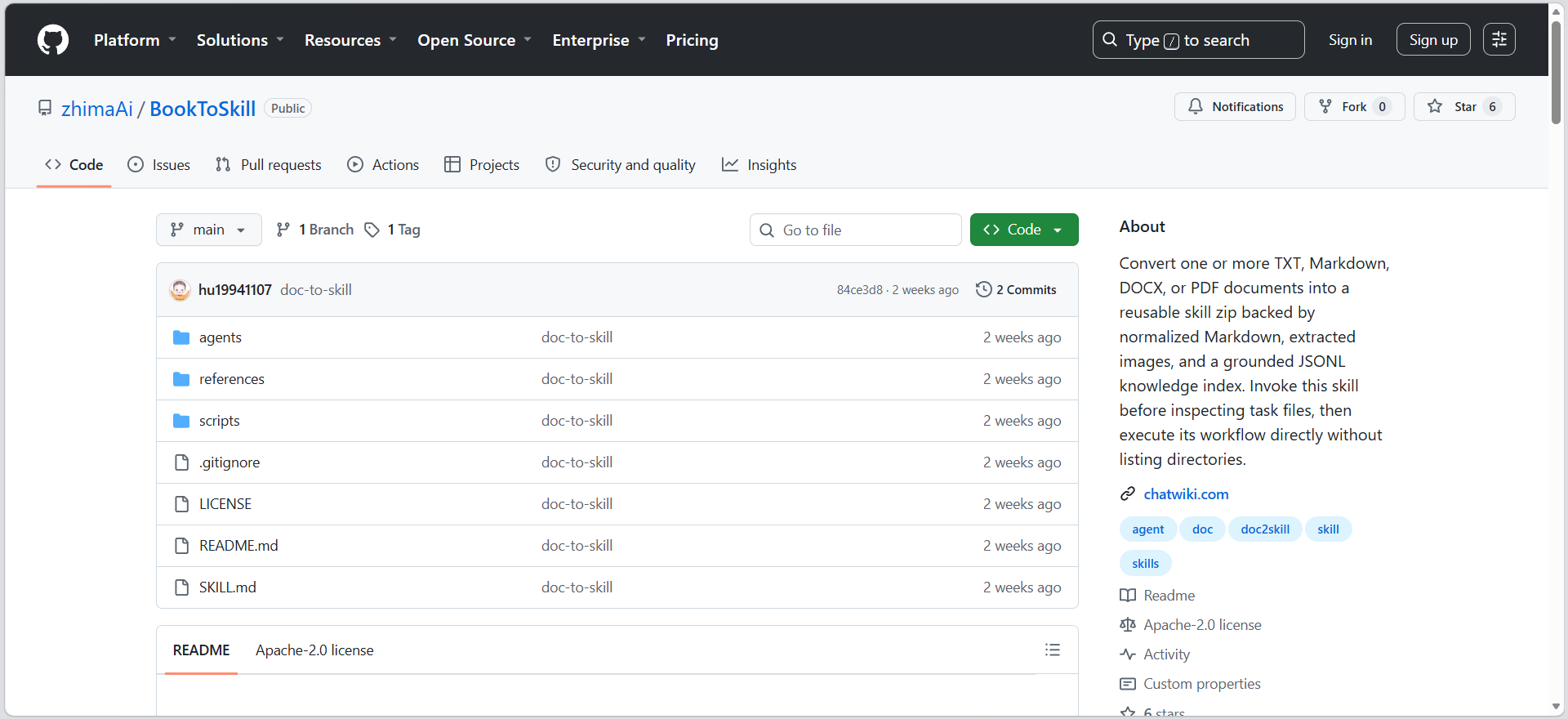Open the 1 Tag link
The image size is (1568, 719).
393,230
